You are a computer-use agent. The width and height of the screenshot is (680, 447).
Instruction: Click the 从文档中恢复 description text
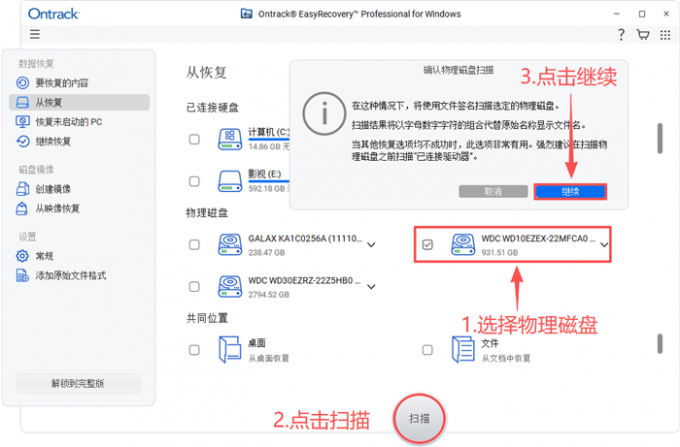(x=506, y=358)
